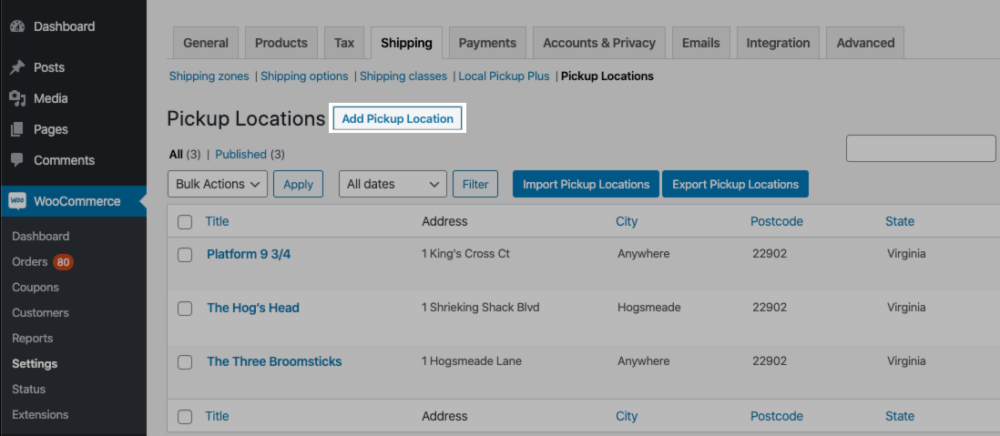Click the orange 80 orders badge
The image size is (1000, 436).
[x=62, y=262]
